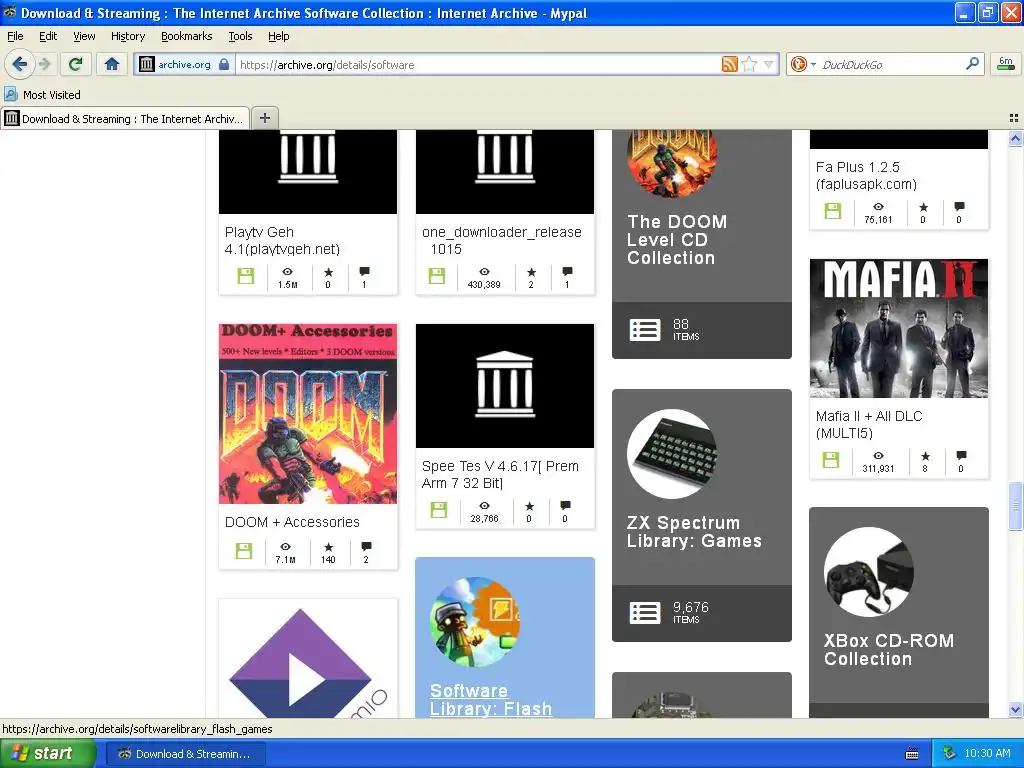Viewport: 1024px width, 768px height.
Task: Click software floppy icon under Spee Tes
Action: (x=439, y=509)
